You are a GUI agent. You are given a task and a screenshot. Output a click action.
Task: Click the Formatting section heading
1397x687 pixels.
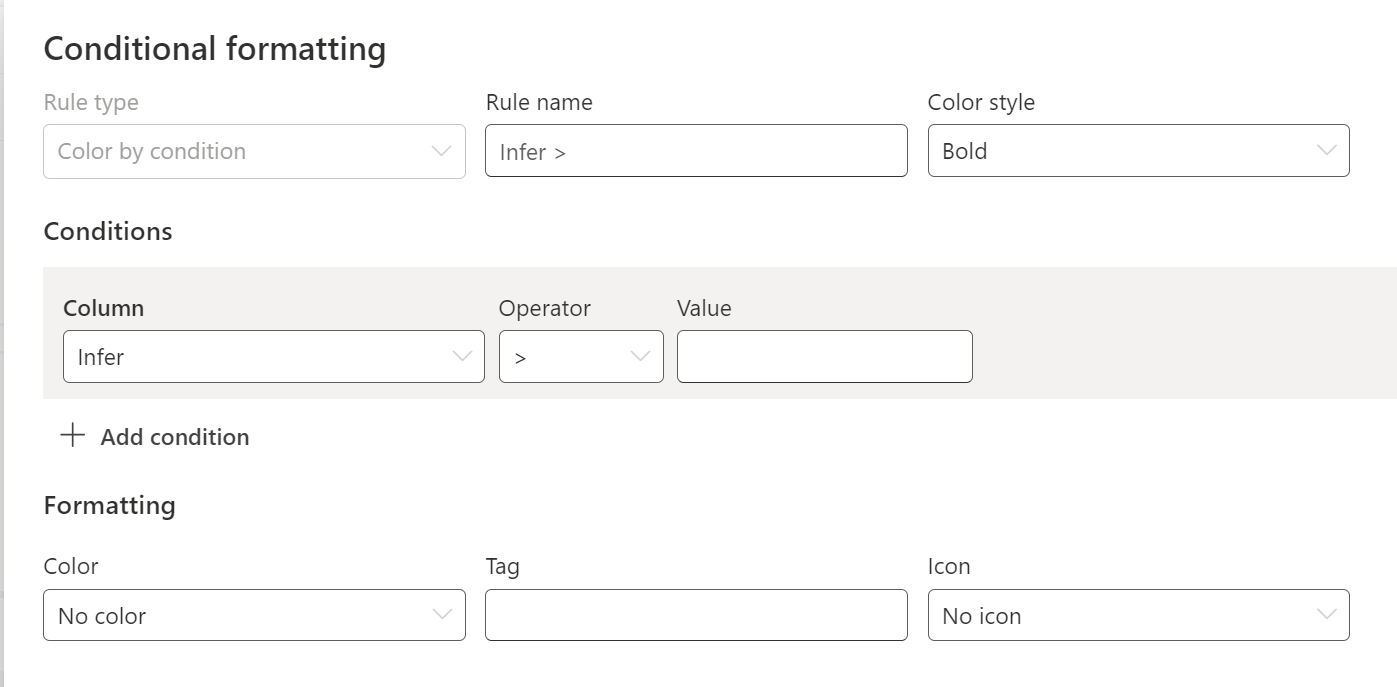coord(109,505)
